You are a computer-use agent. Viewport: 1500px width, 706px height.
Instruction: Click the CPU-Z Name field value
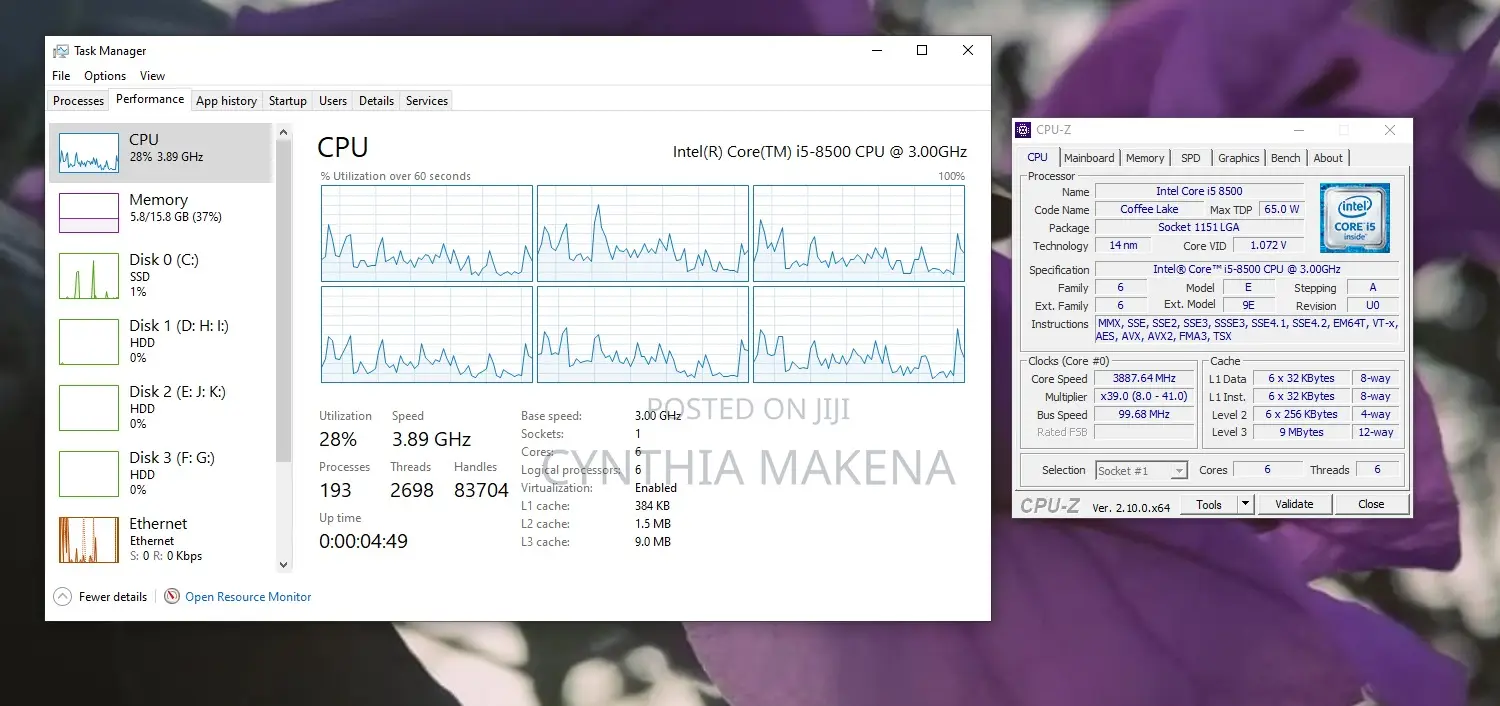(x=1199, y=191)
